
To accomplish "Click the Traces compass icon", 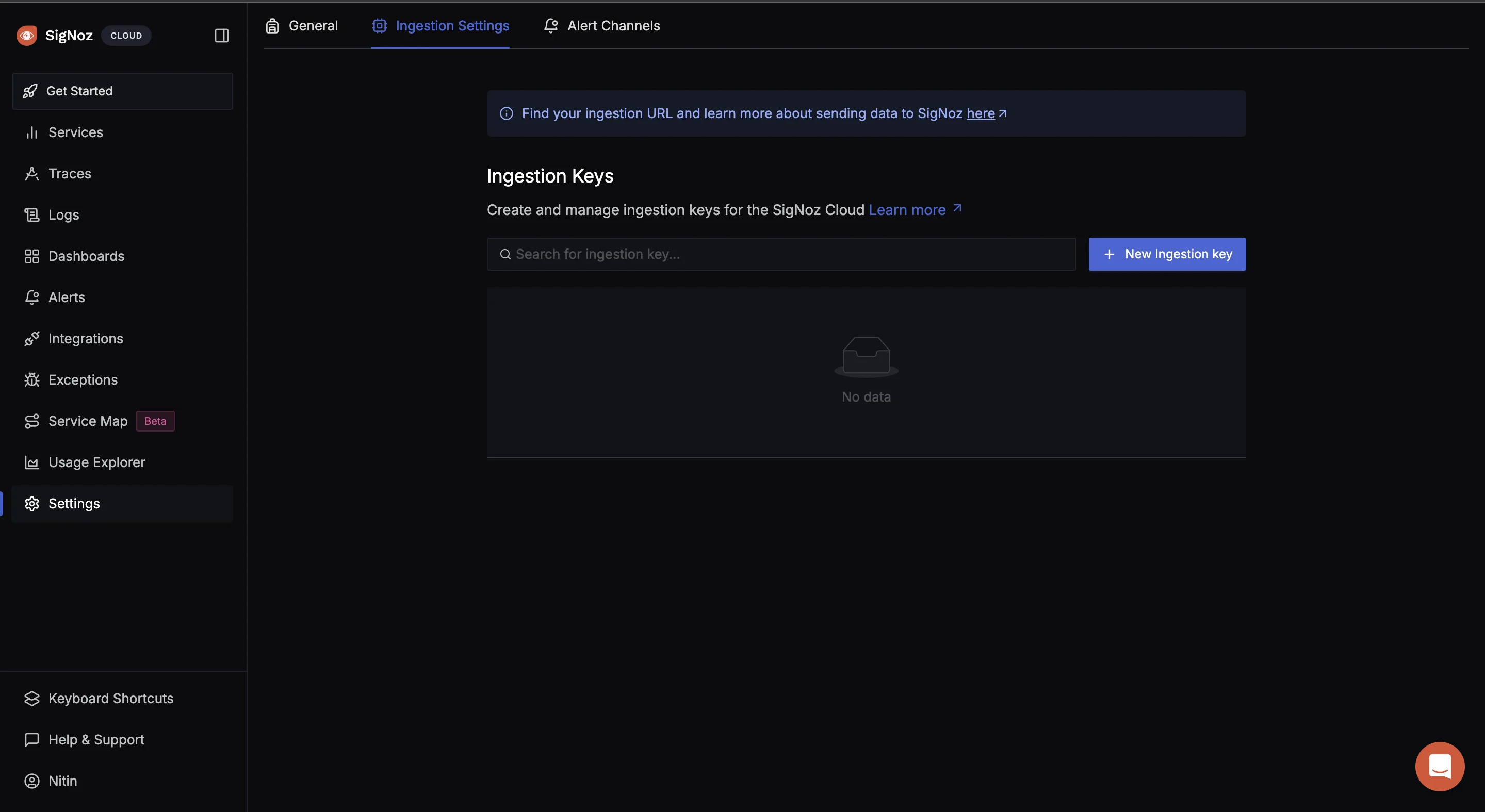I will (31, 173).
